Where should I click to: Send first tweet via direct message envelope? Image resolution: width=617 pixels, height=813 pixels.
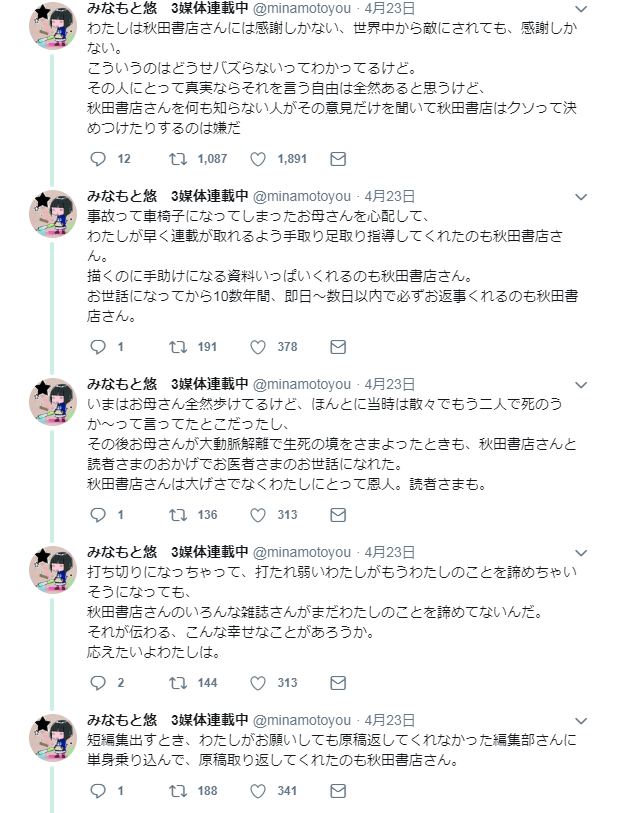tap(338, 159)
